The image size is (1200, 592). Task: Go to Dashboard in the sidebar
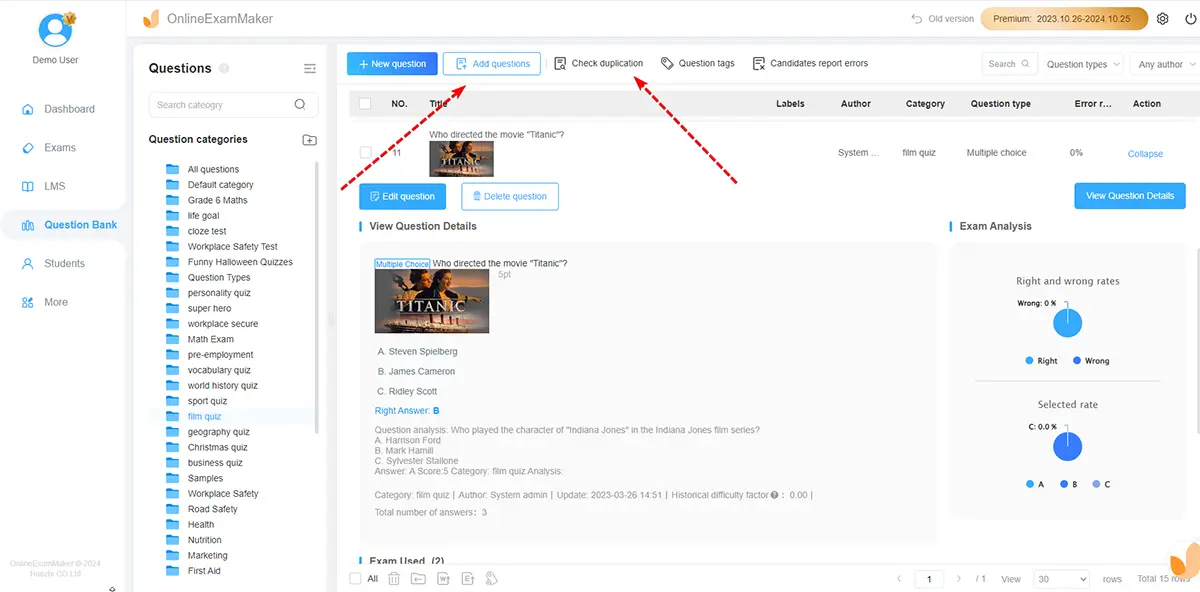pyautogui.click(x=69, y=109)
